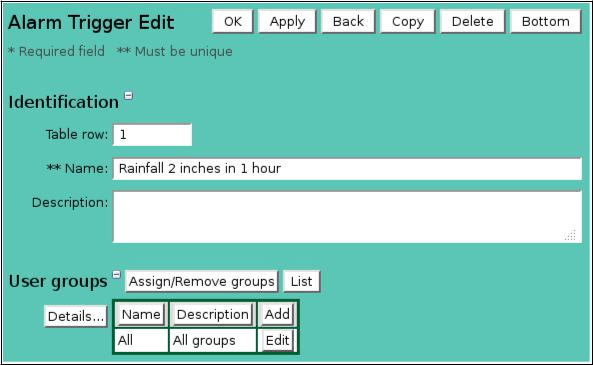The width and height of the screenshot is (593, 365).
Task: Sort groups by Description column header
Action: pos(213,314)
